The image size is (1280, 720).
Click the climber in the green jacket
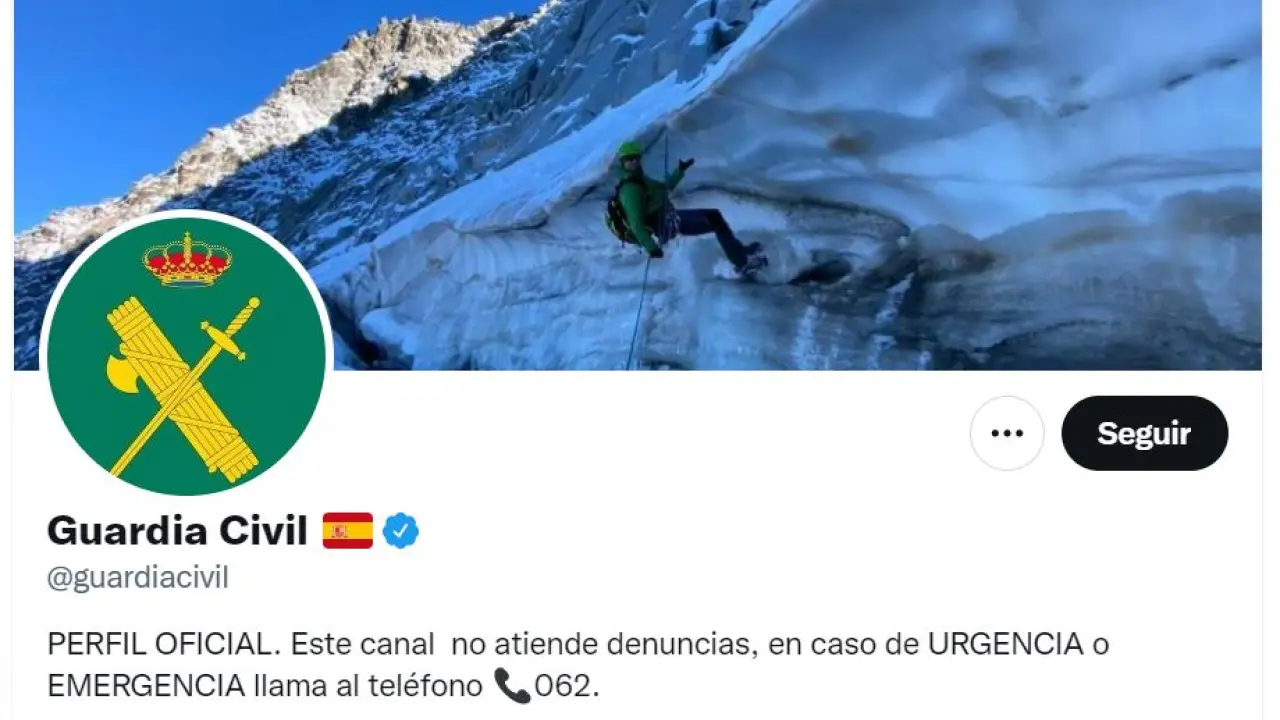[x=680, y=208]
